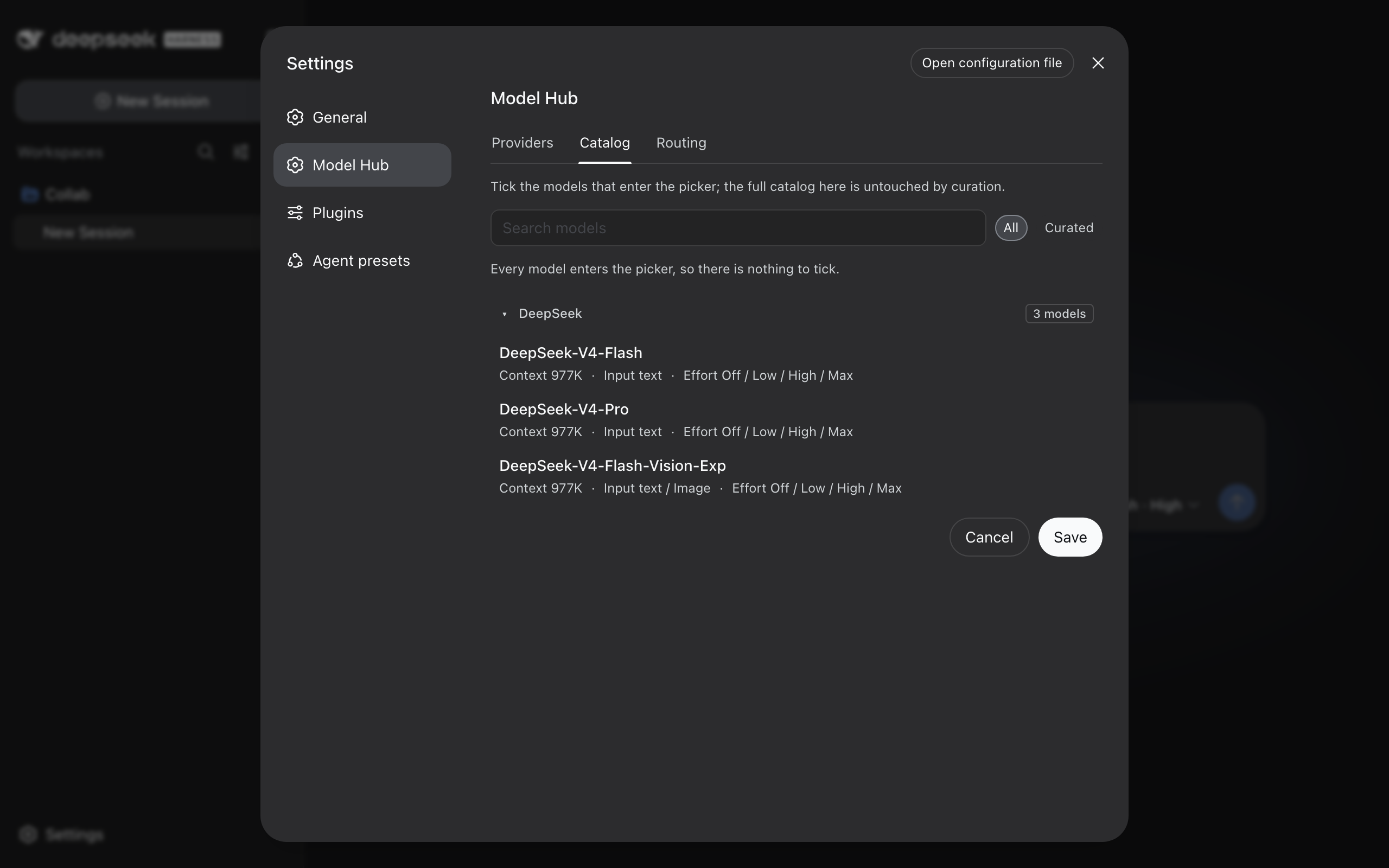Viewport: 1389px width, 868px height.
Task: Click the Plugins sliders icon
Action: click(295, 213)
